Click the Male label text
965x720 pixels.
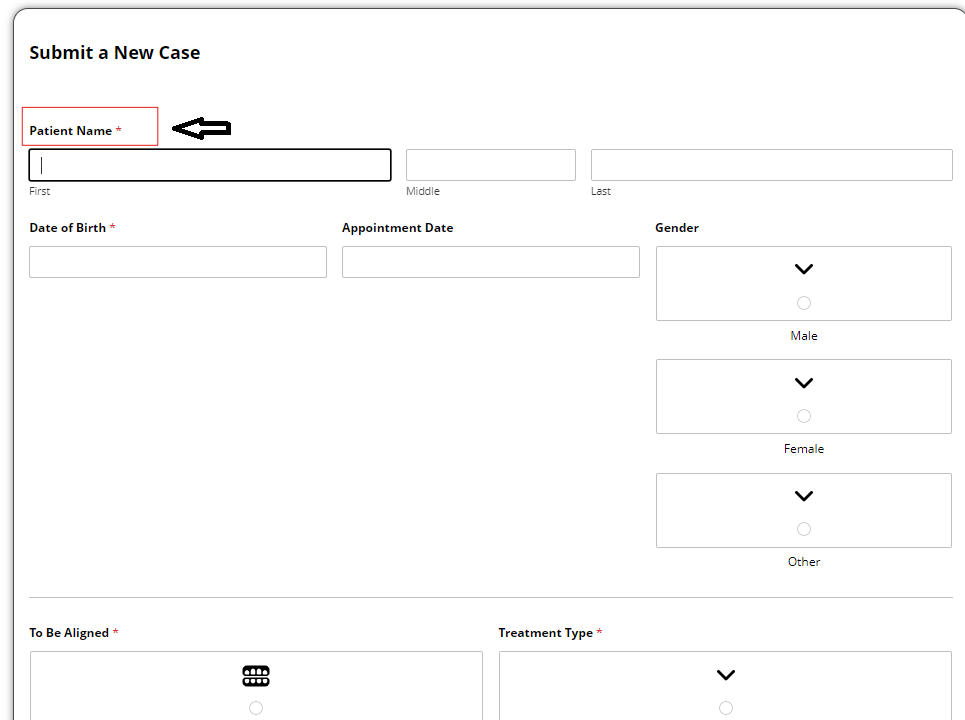tap(804, 335)
